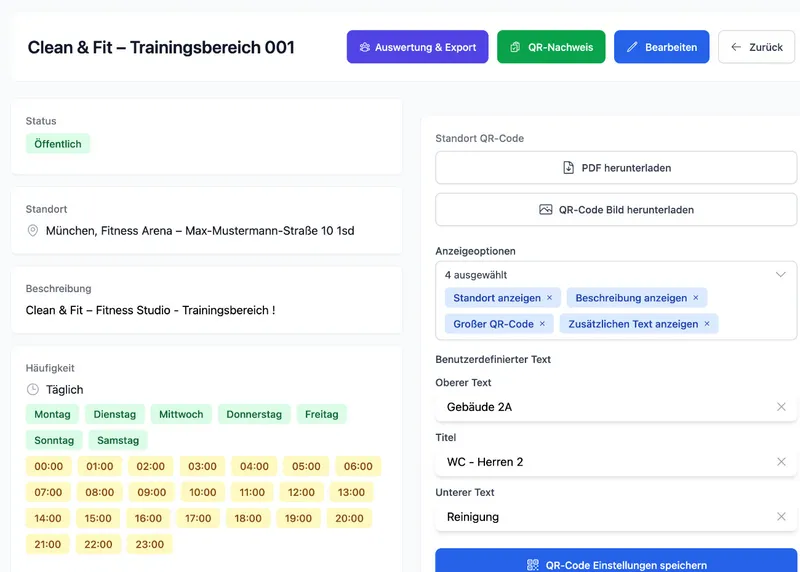This screenshot has height=572, width=800.
Task: Clear the Unterer Text field
Action: tap(781, 517)
